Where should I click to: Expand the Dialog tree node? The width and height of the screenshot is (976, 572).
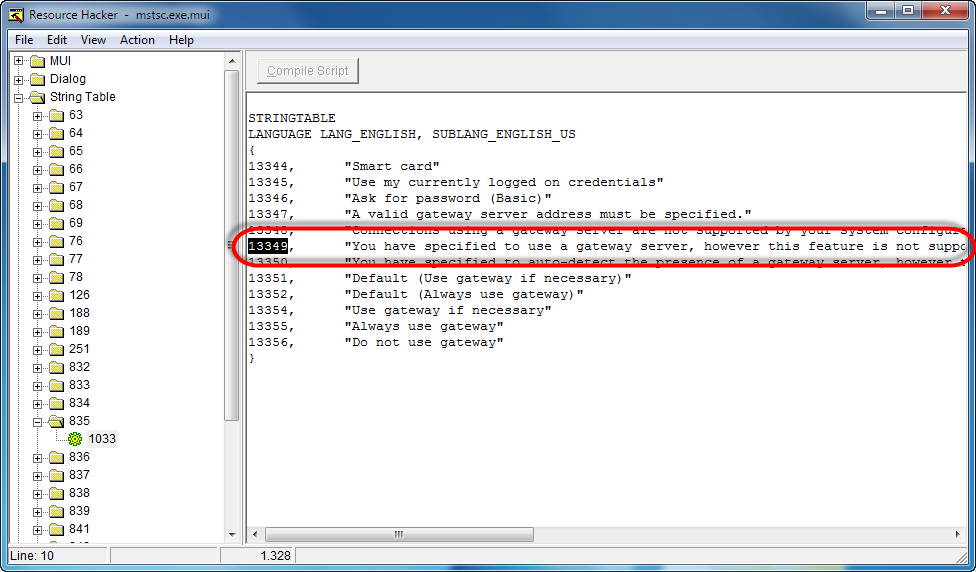coord(18,79)
